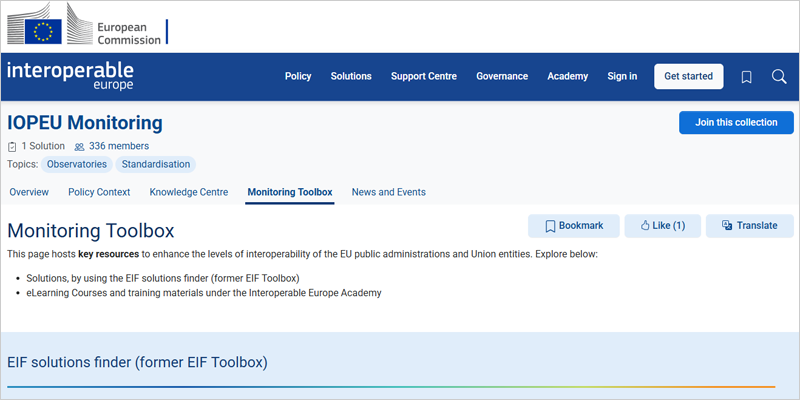The image size is (800, 400).
Task: Open the bookmarks icon in header
Action: coord(746,77)
